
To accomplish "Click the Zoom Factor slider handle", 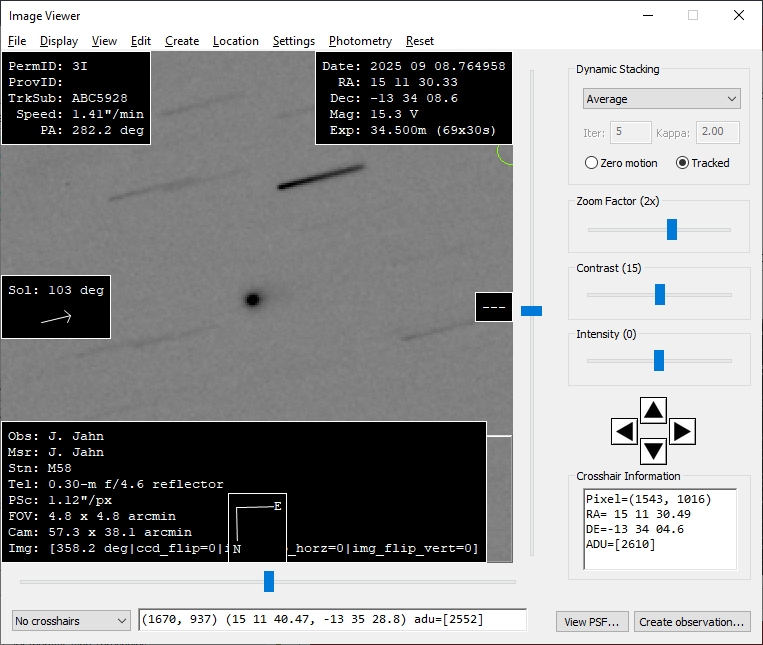I will (x=672, y=229).
